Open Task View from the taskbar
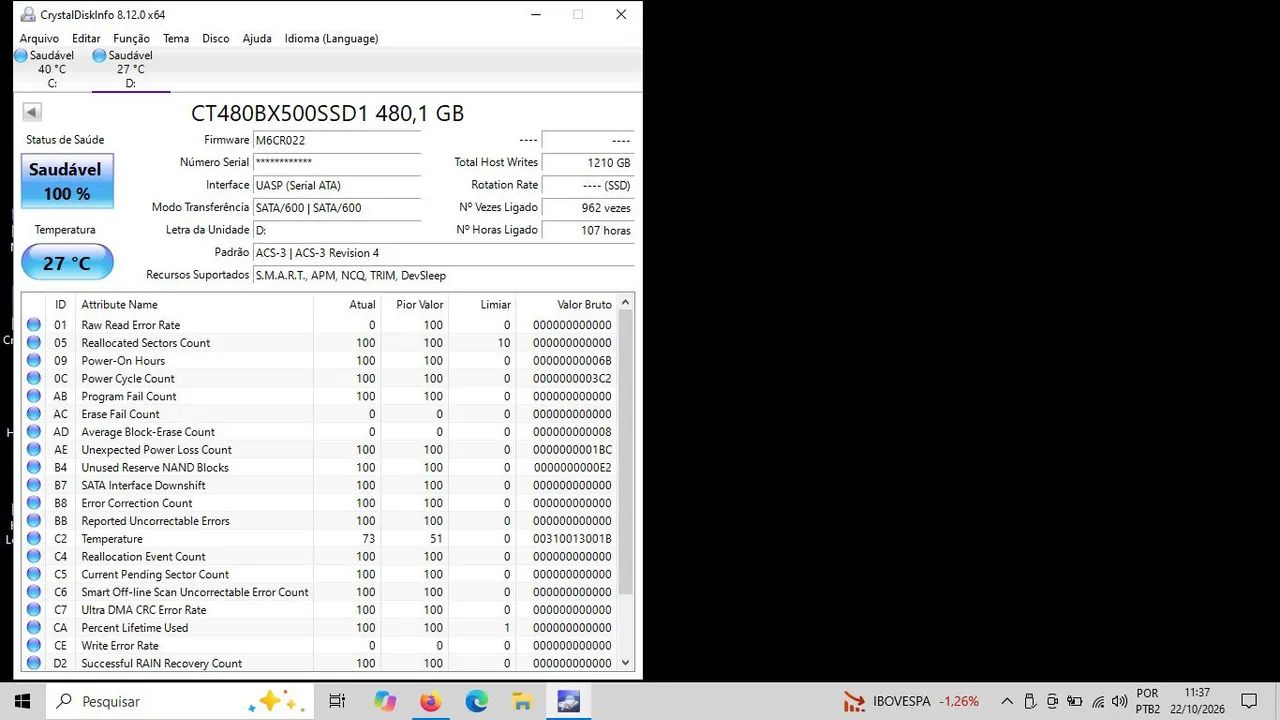Viewport: 1280px width, 720px height. coord(337,701)
